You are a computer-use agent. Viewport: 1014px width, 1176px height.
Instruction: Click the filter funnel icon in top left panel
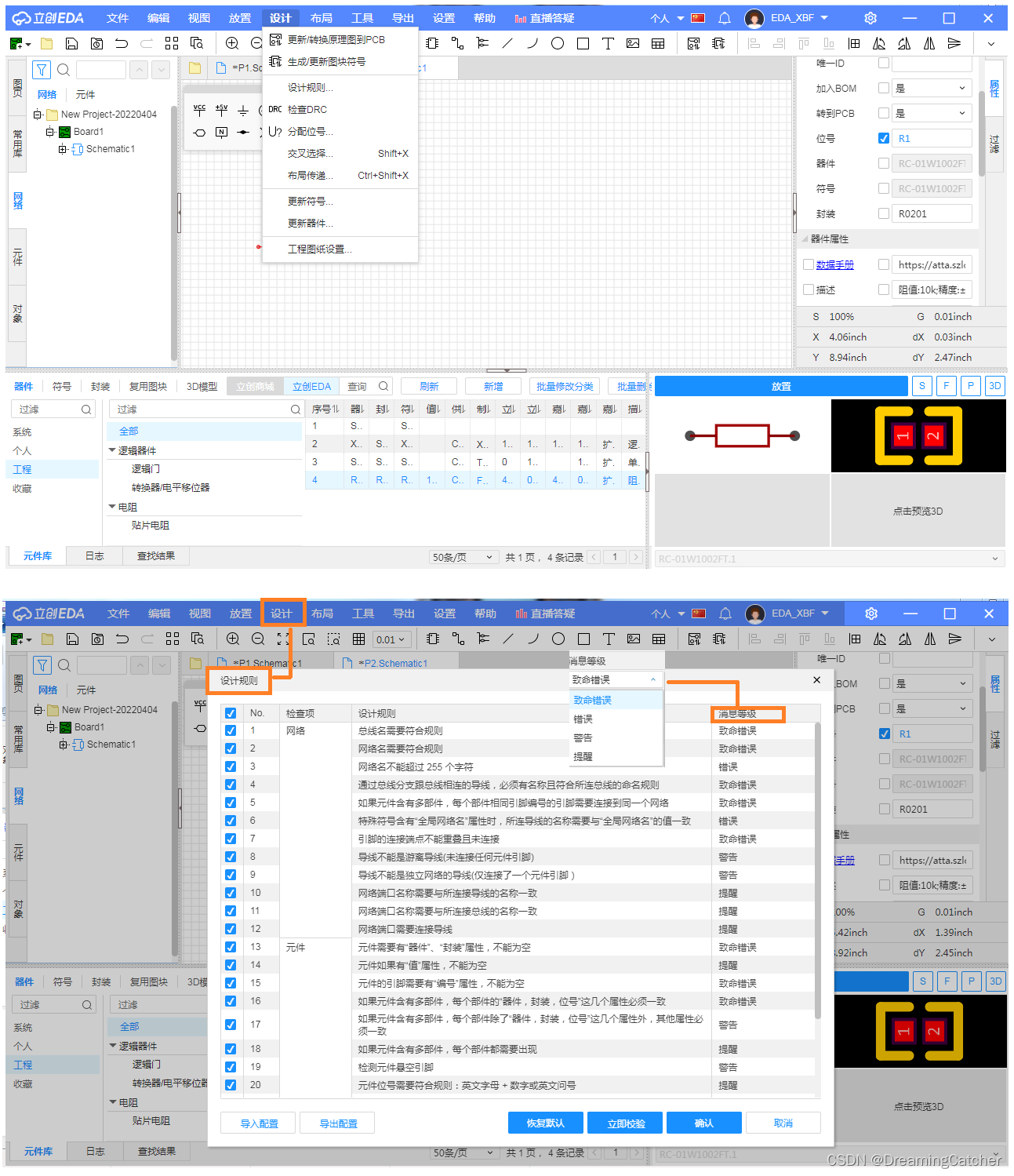pos(42,70)
